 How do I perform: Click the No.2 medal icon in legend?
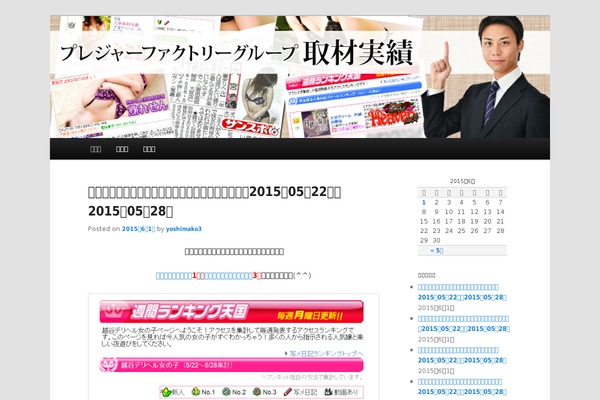[227, 392]
